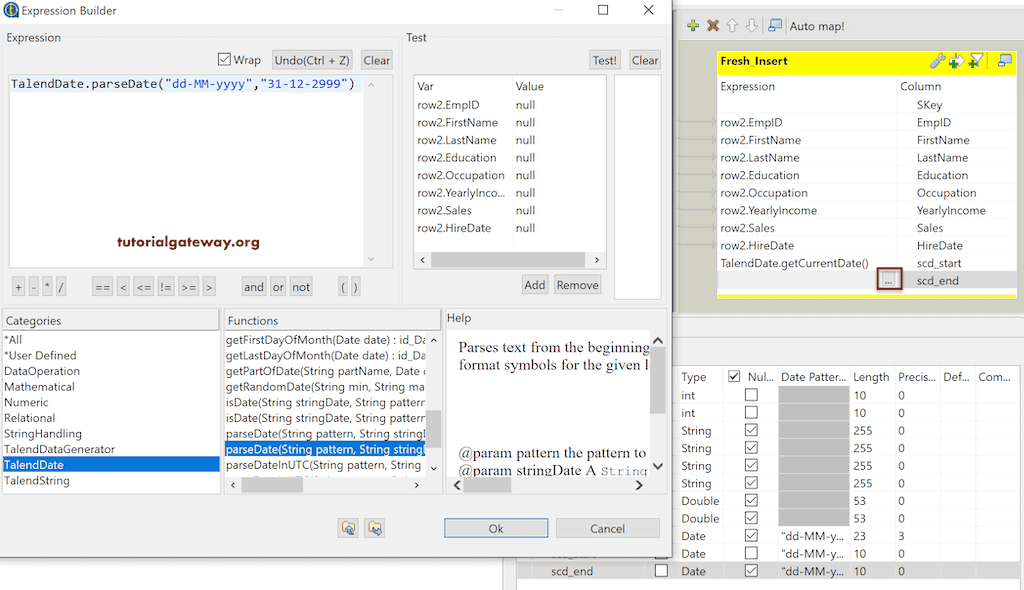This screenshot has width=1024, height=590.
Task: Uncheck the Wrap option in the Expression area
Action: (x=223, y=58)
